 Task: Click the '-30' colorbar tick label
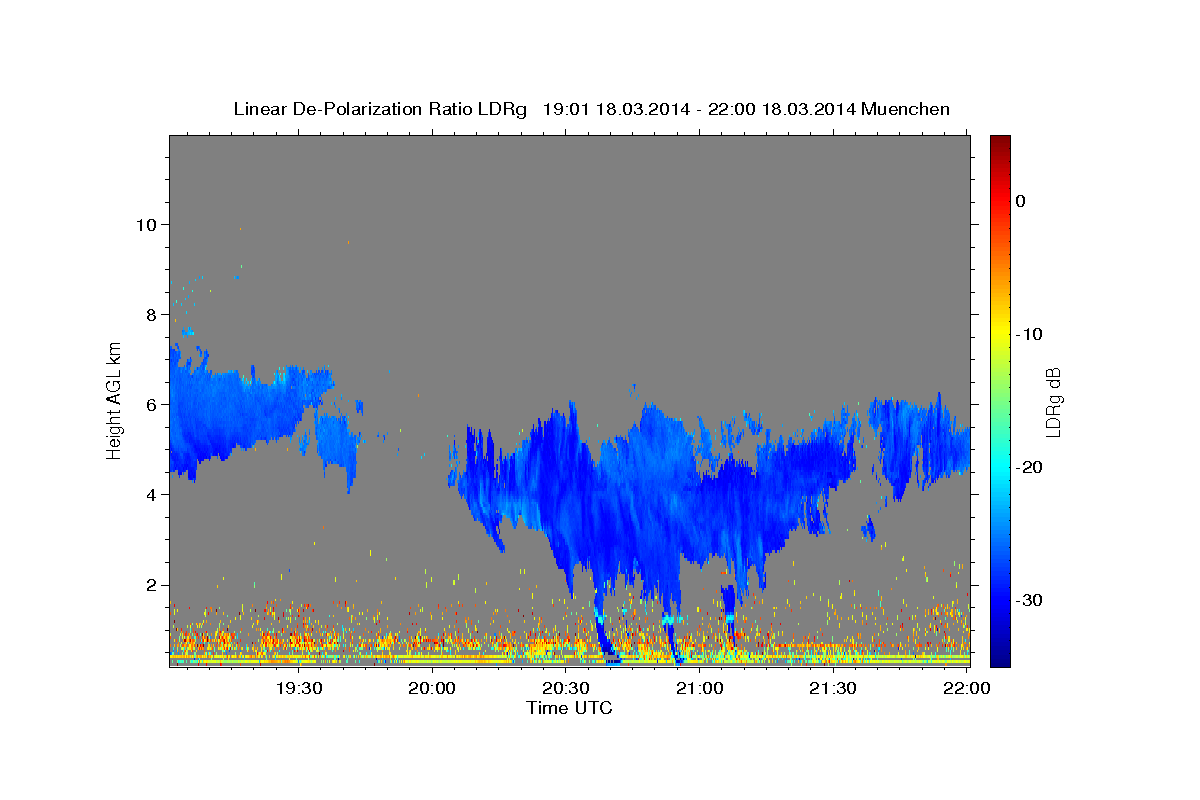1029,600
